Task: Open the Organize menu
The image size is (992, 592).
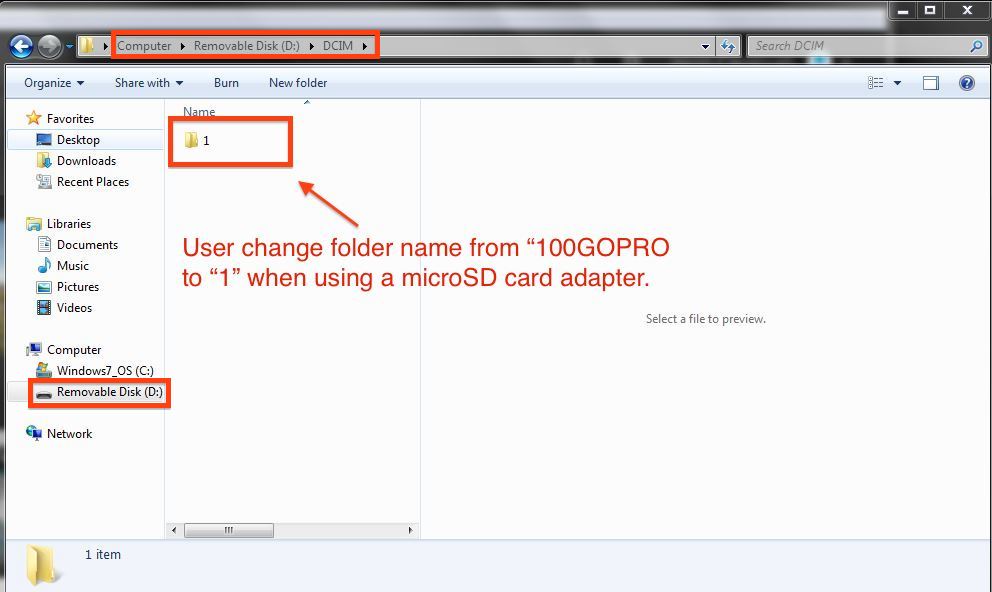Action: coord(54,83)
